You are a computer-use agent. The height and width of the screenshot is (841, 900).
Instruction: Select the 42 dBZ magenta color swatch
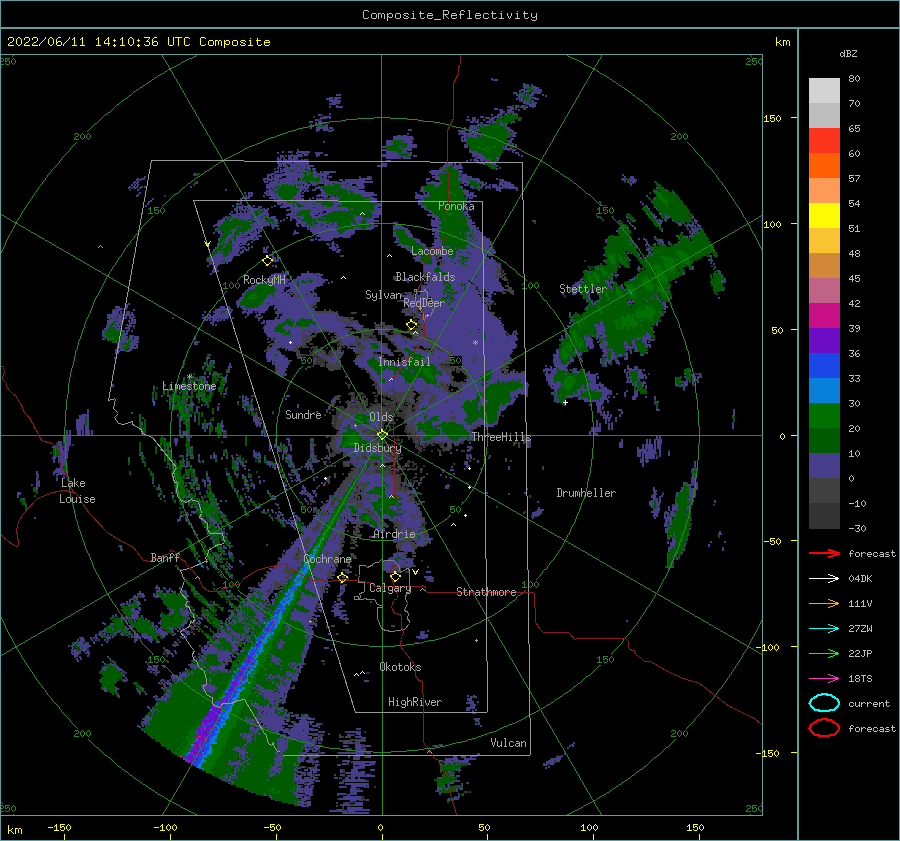tap(824, 315)
